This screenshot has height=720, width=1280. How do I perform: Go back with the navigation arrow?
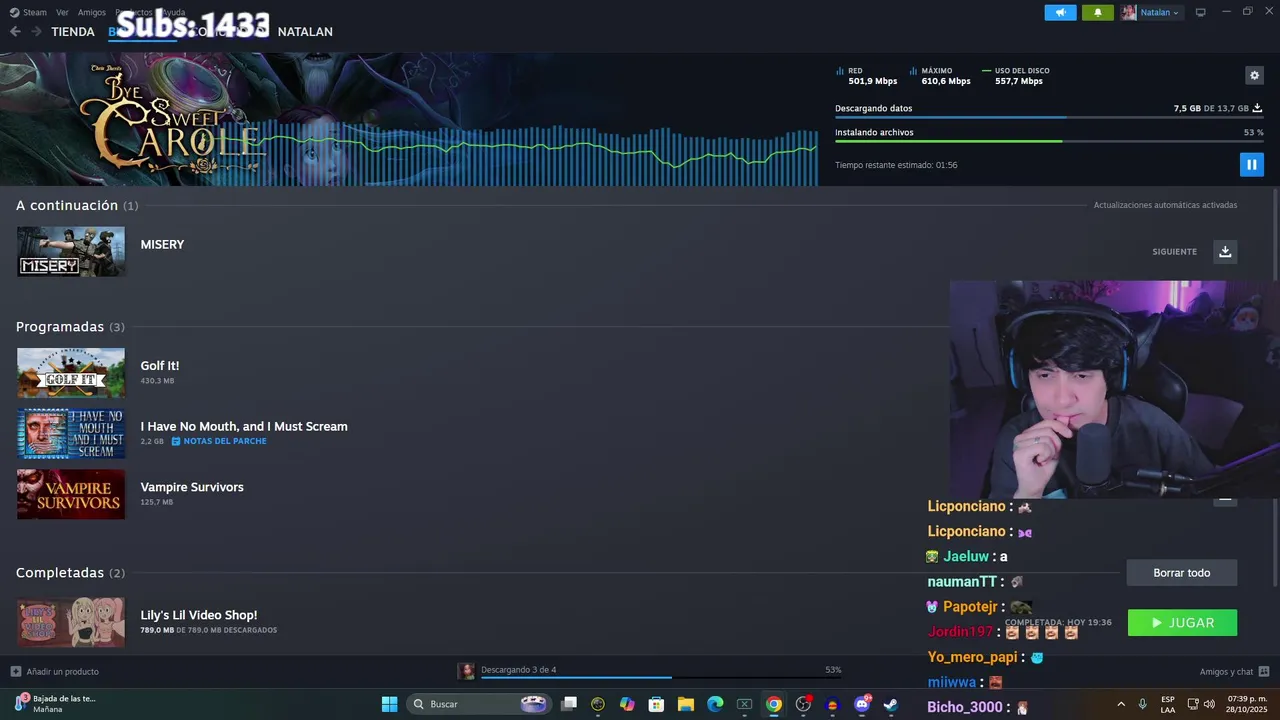coord(15,31)
